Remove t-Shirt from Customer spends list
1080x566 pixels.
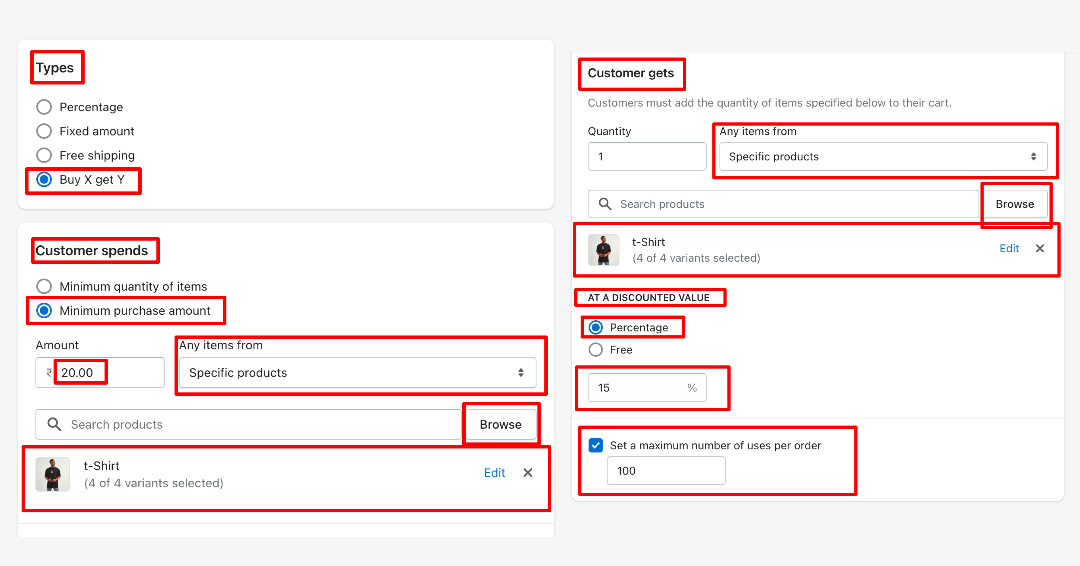pos(528,473)
